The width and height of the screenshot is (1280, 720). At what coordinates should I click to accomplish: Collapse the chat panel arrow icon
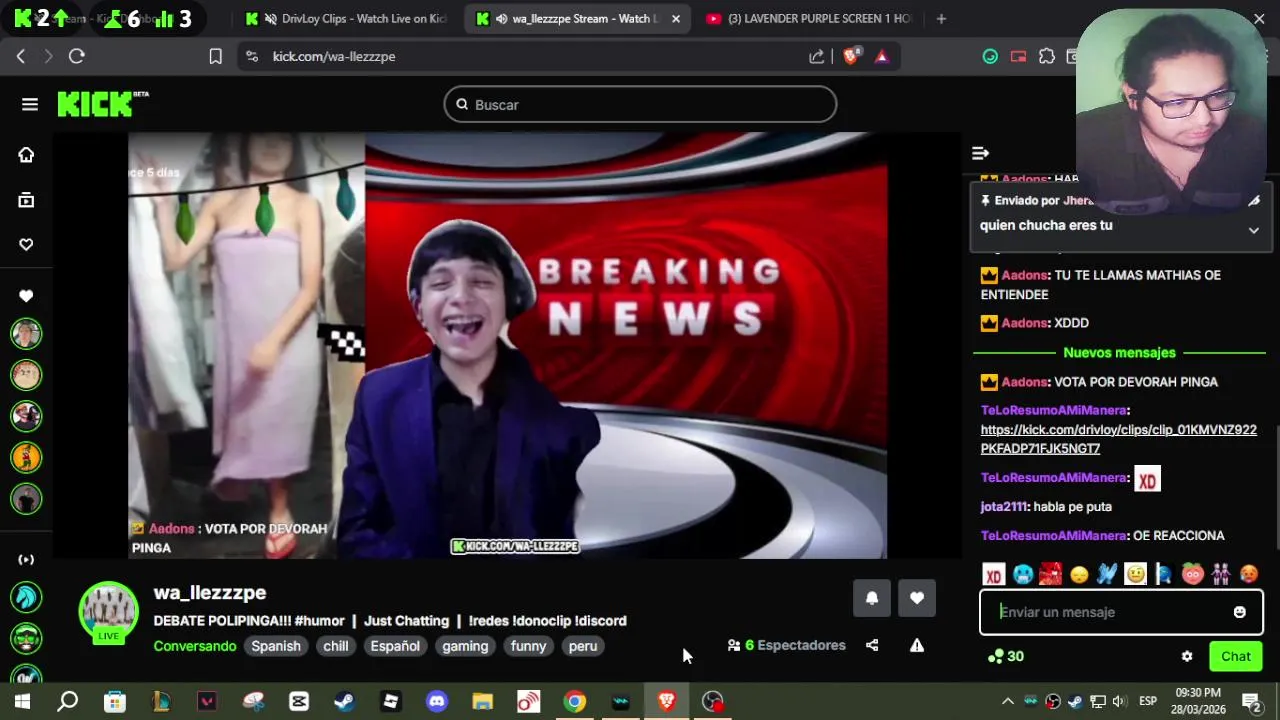click(x=980, y=153)
